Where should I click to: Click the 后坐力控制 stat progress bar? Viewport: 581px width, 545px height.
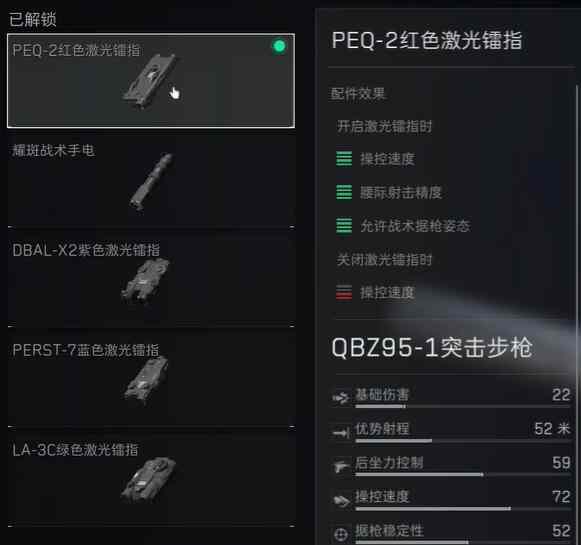[x=463, y=475]
